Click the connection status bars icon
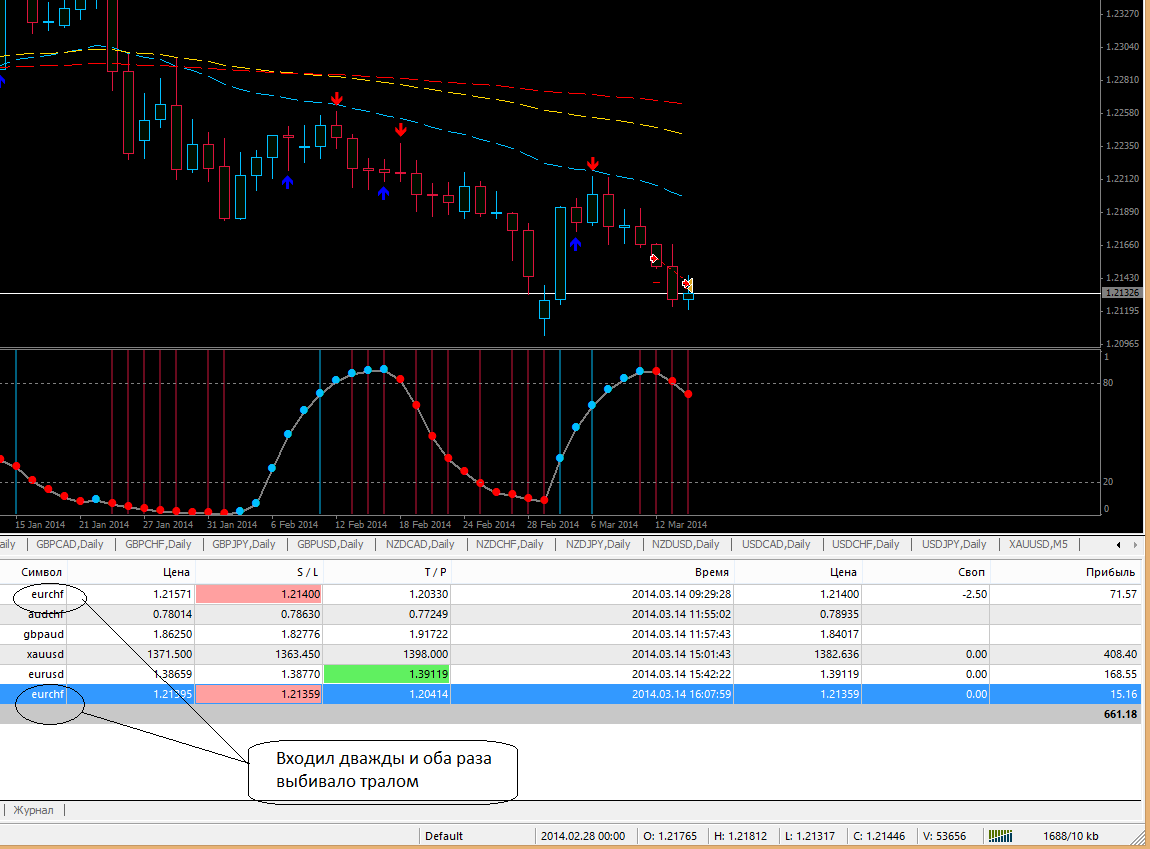The image size is (1150, 849). coord(1000,836)
